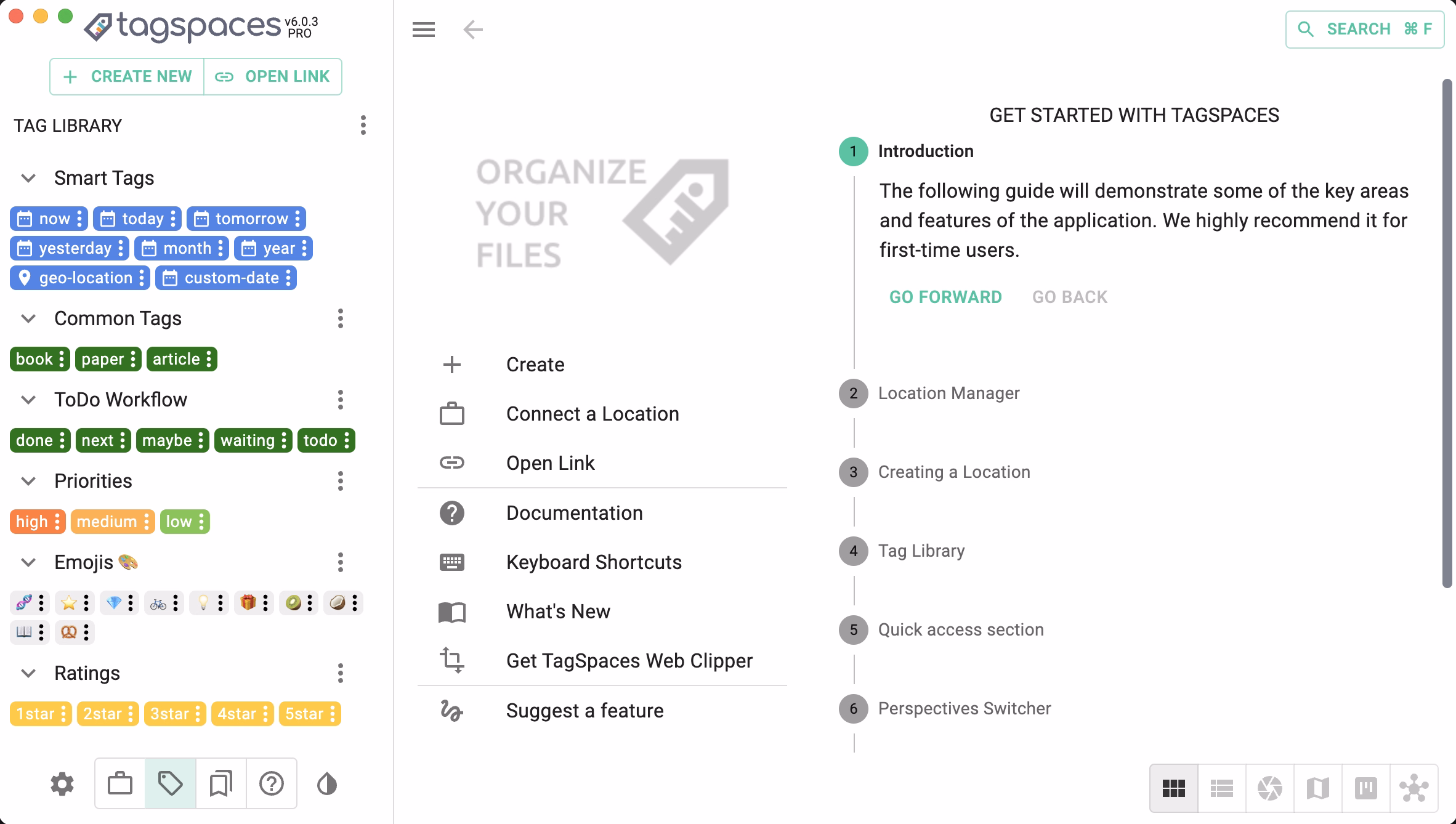The width and height of the screenshot is (1456, 824).
Task: Click Go Back in the guide
Action: coord(1070,297)
